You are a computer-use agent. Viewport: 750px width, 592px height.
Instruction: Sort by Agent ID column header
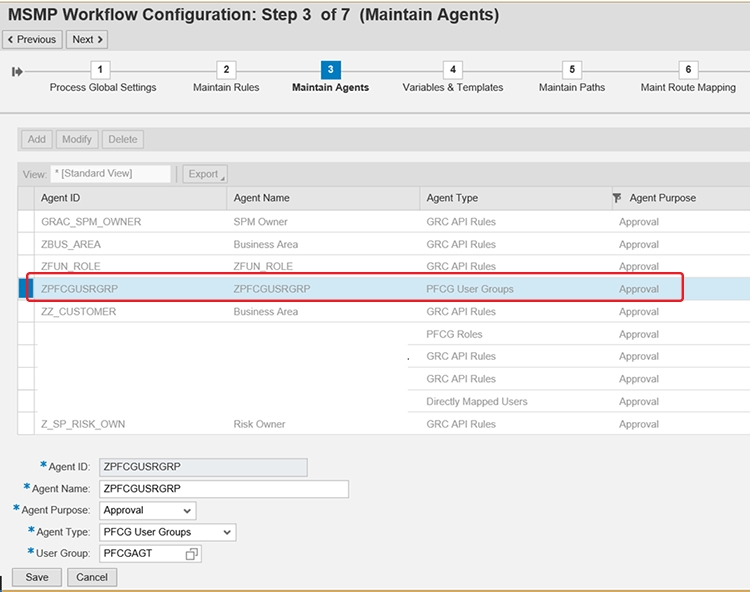point(130,198)
